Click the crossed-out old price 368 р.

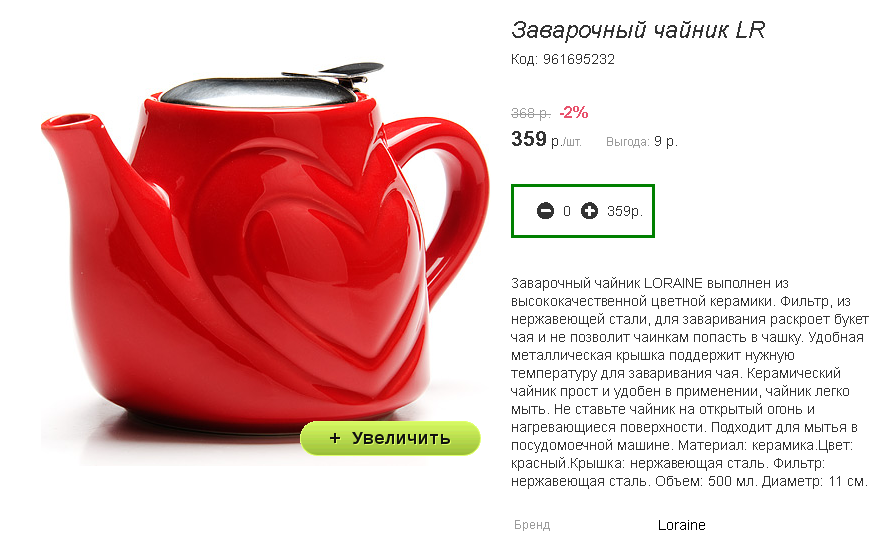pos(531,113)
